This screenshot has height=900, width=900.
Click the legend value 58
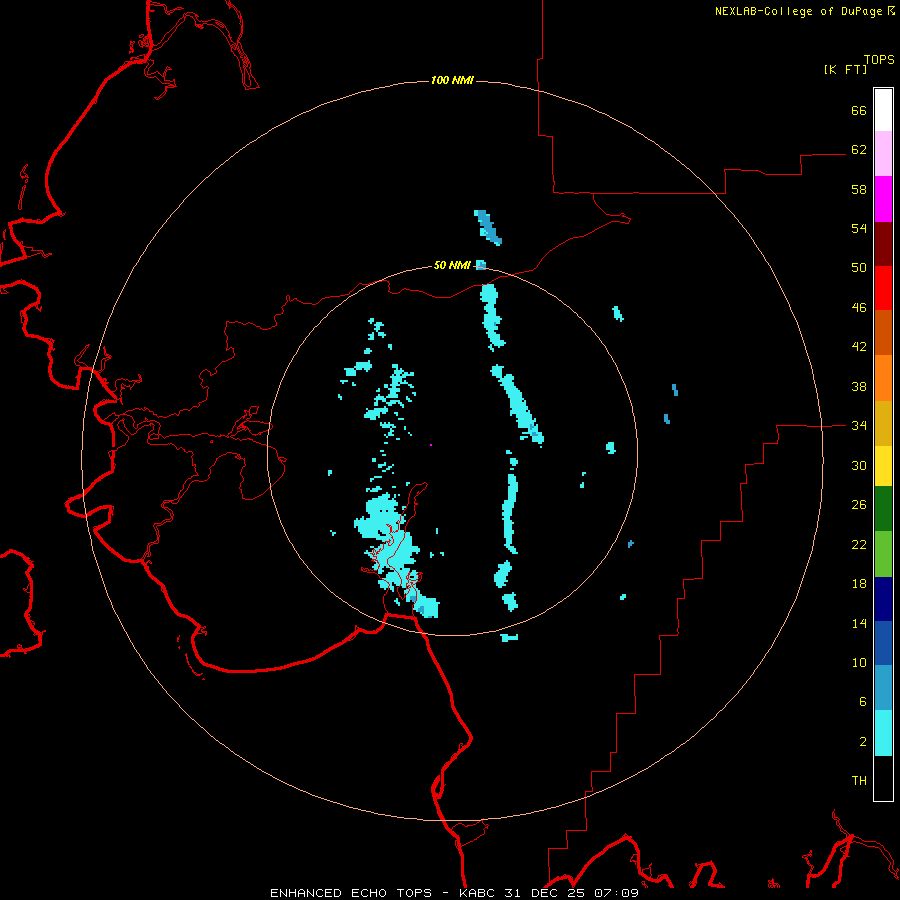coord(859,189)
